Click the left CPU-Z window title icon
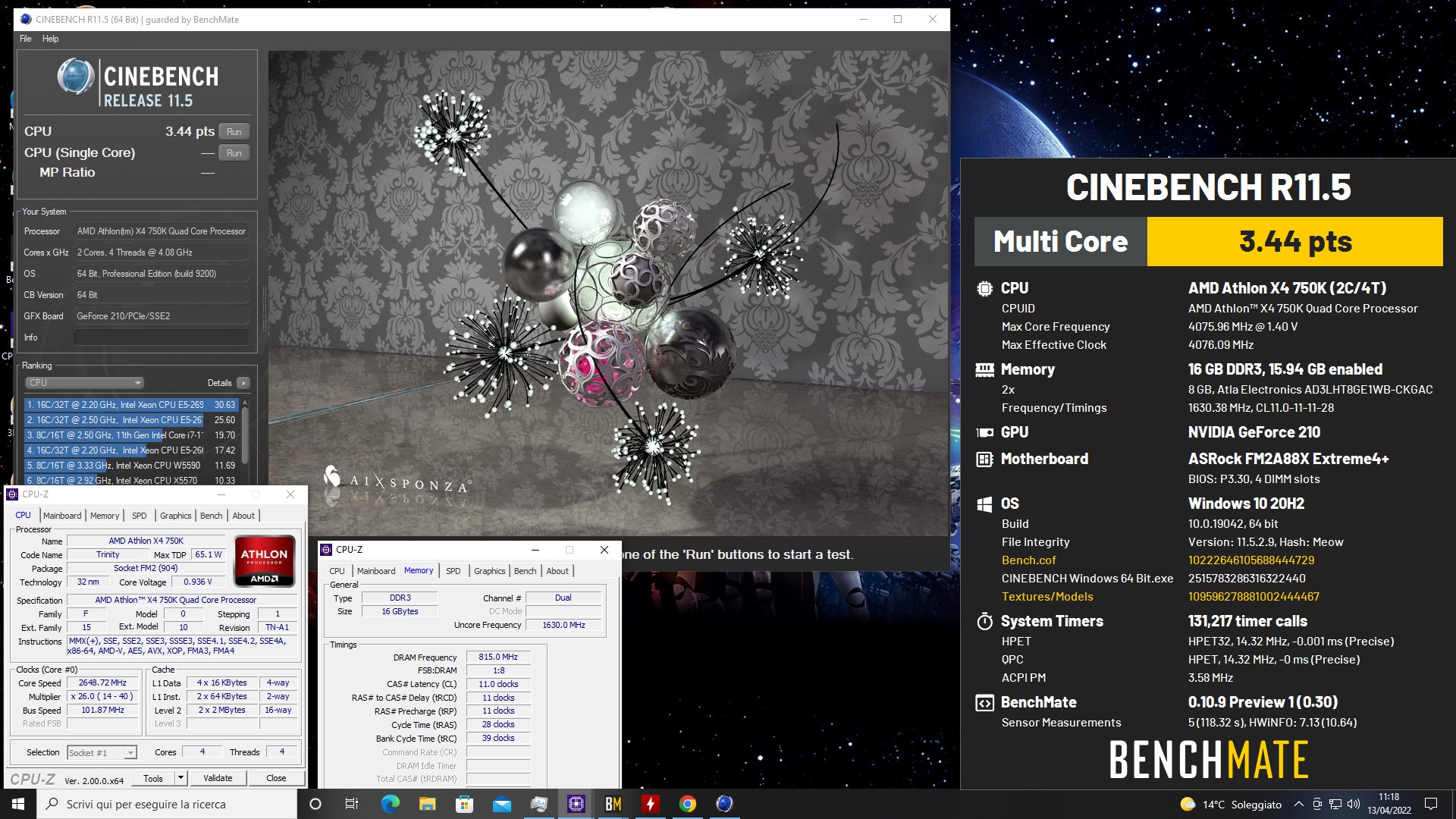 [13, 494]
